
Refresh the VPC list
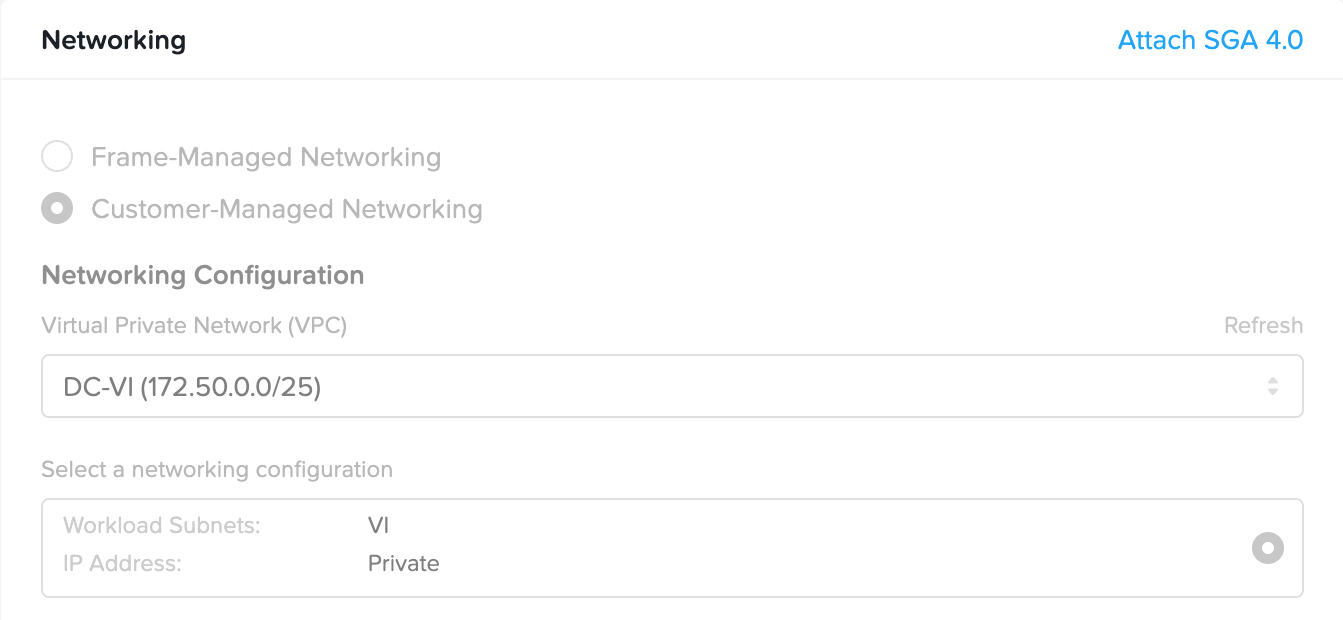(x=1263, y=325)
